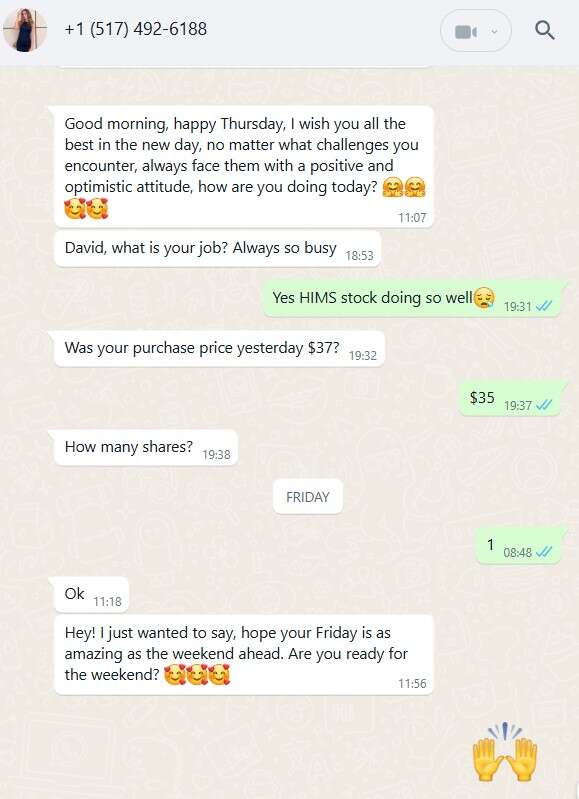Check read receipt ticks on HIMS message
The width and height of the screenshot is (579, 799).
pyautogui.click(x=544, y=306)
